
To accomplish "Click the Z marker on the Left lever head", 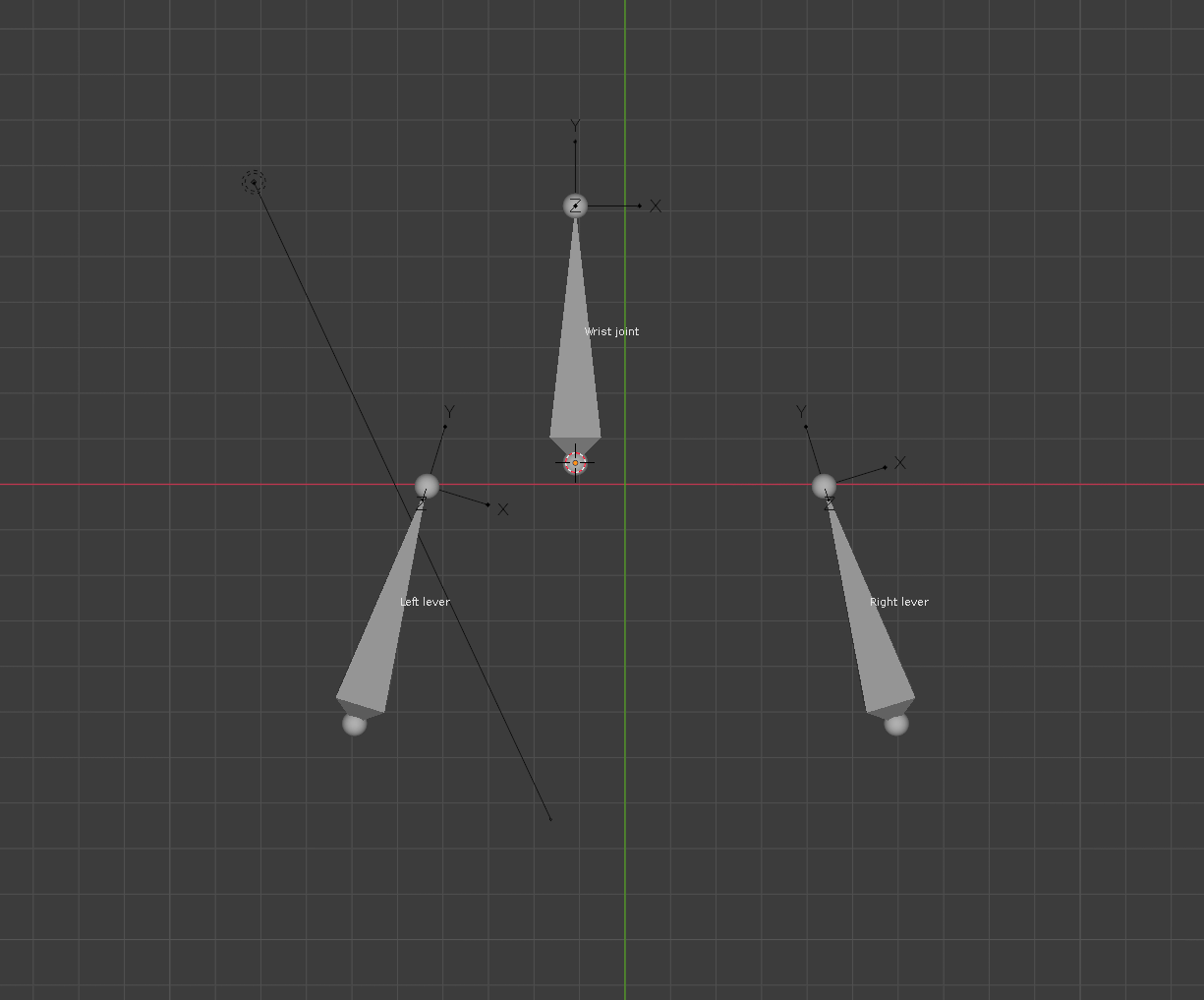I will (423, 504).
